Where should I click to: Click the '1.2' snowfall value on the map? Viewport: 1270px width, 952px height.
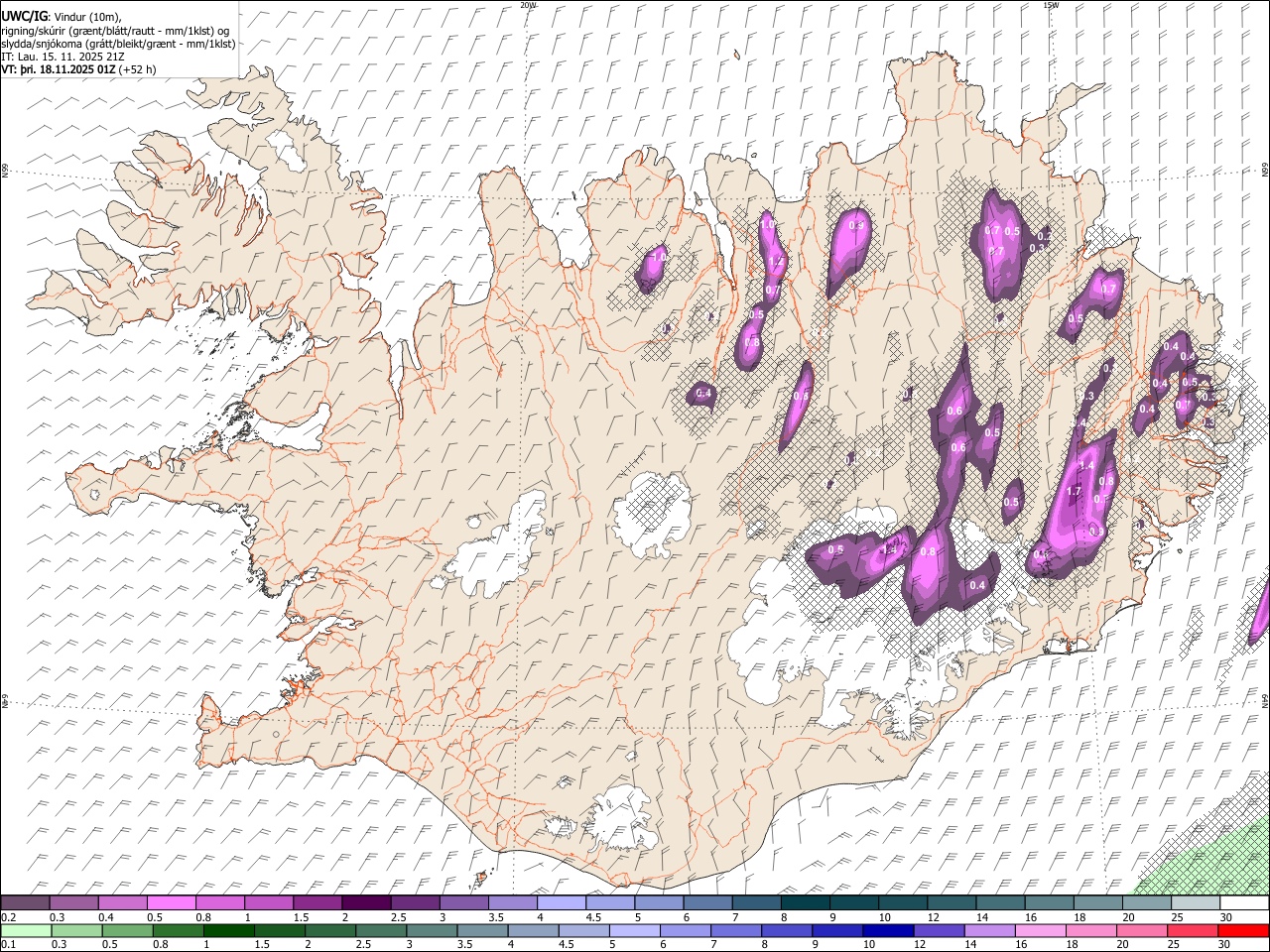(x=776, y=262)
